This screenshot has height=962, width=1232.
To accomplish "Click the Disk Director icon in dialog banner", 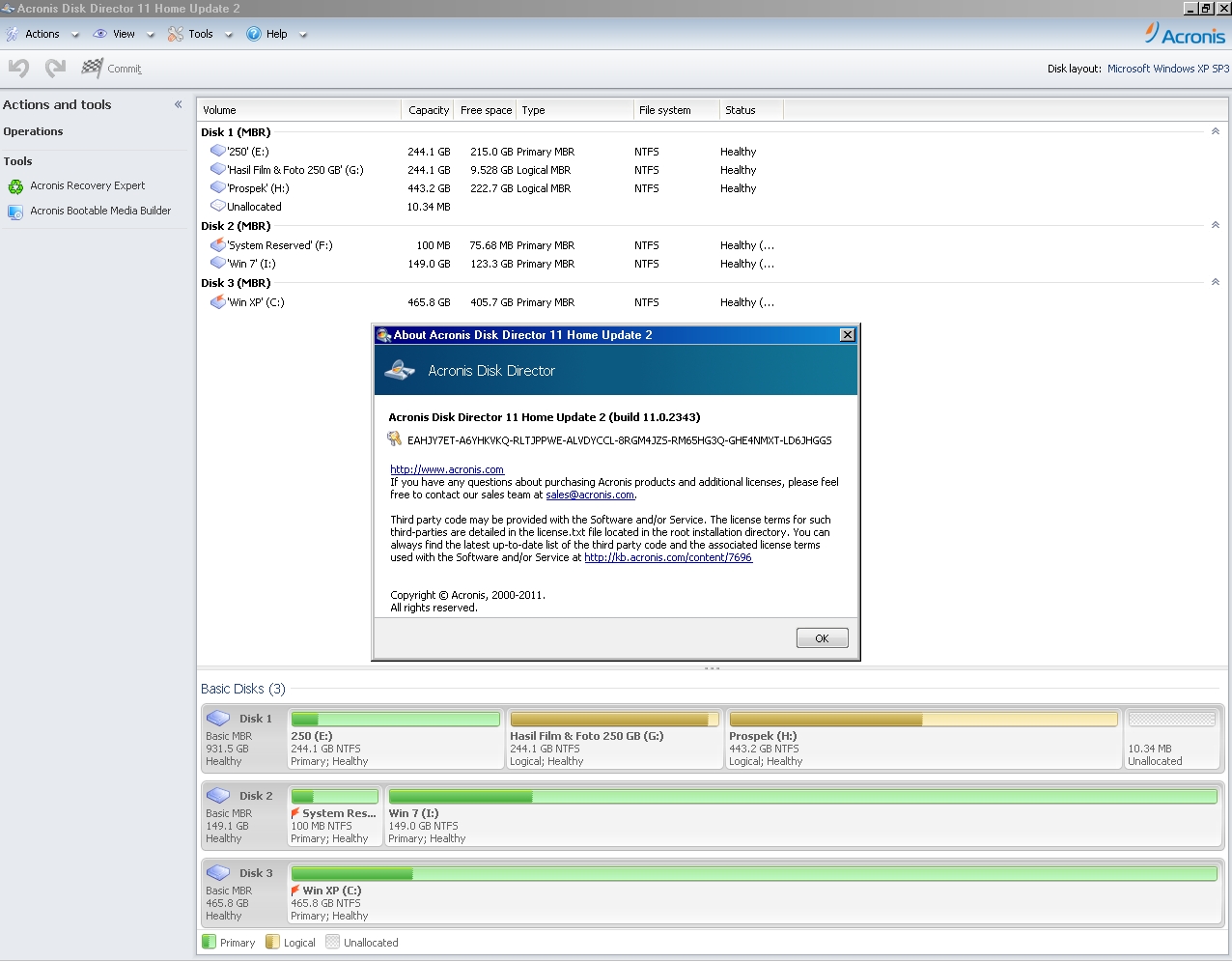I will point(400,370).
